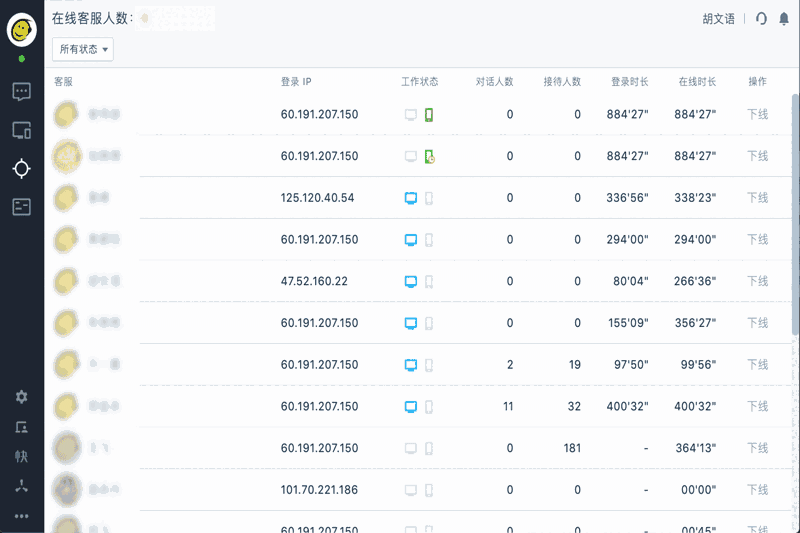
Task: Click the 在线时长 column header
Action: coord(697,82)
